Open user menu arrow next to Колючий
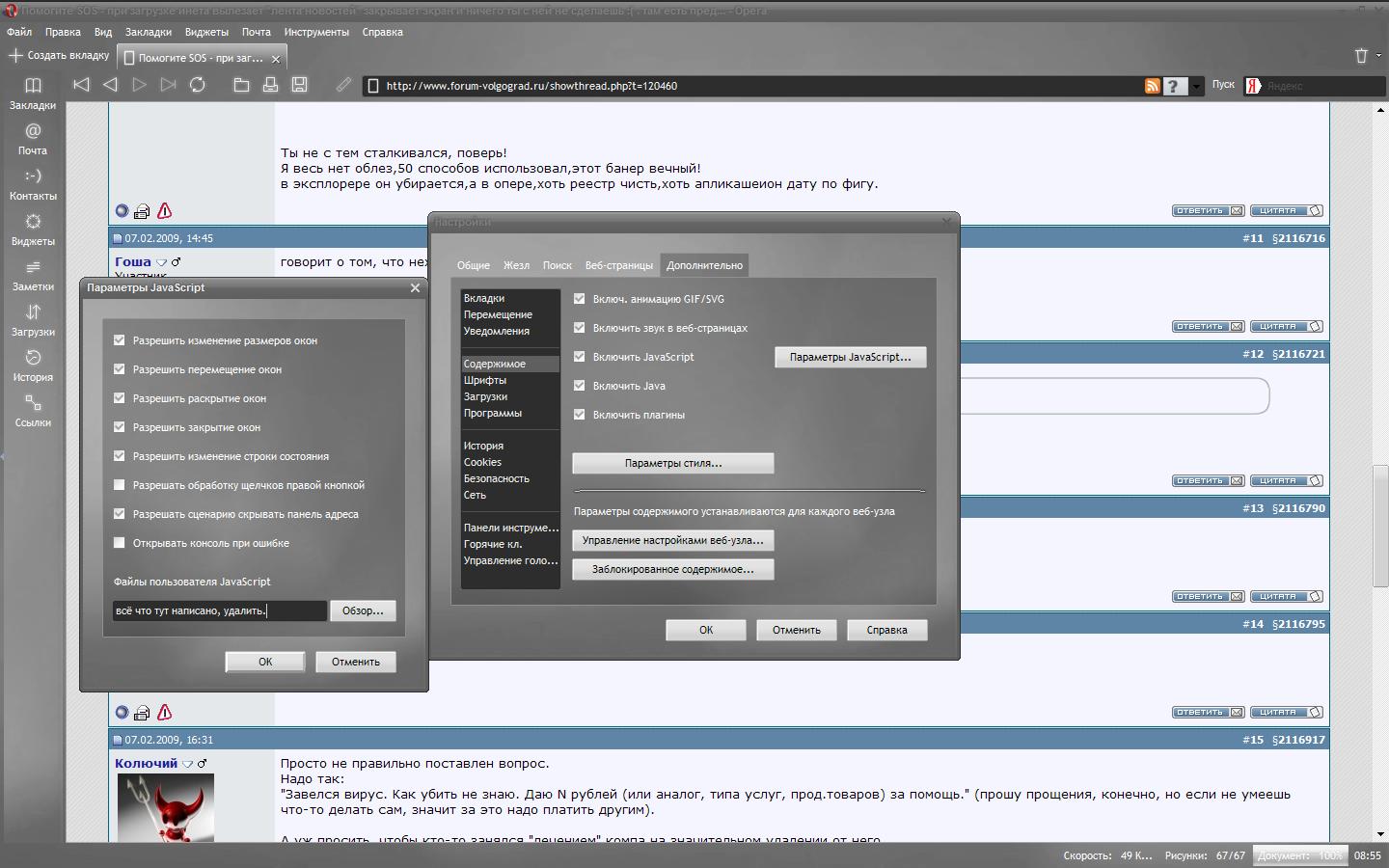1389x868 pixels. click(x=188, y=764)
